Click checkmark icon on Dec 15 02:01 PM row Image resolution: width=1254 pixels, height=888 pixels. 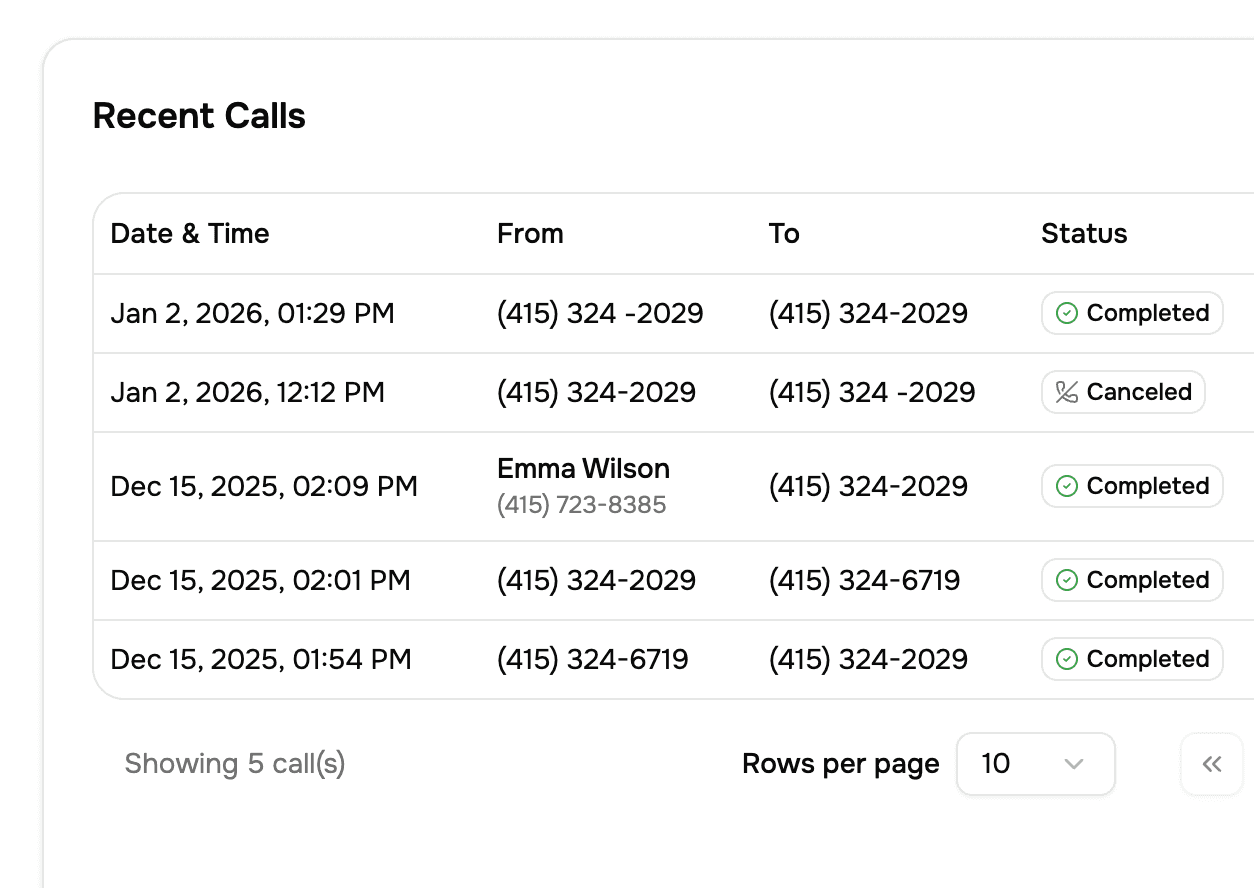pos(1066,581)
